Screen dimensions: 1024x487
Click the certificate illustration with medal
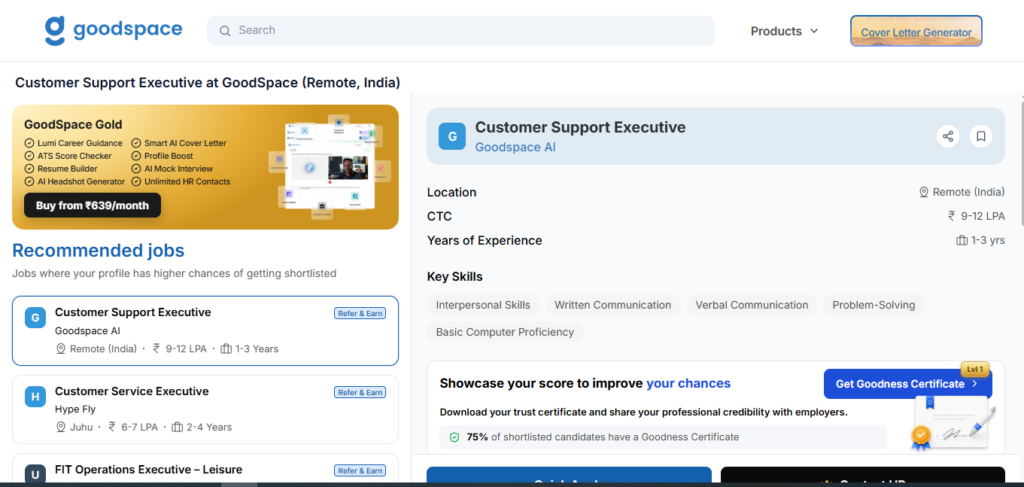[x=954, y=424]
